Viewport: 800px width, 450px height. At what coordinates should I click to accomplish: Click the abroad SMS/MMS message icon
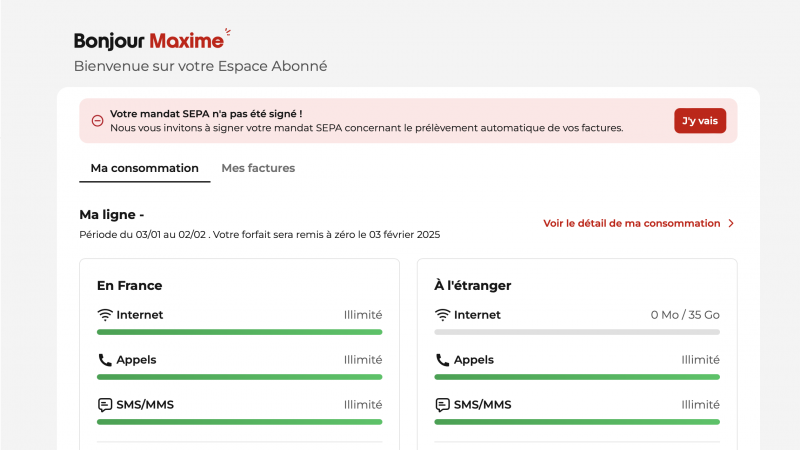442,405
